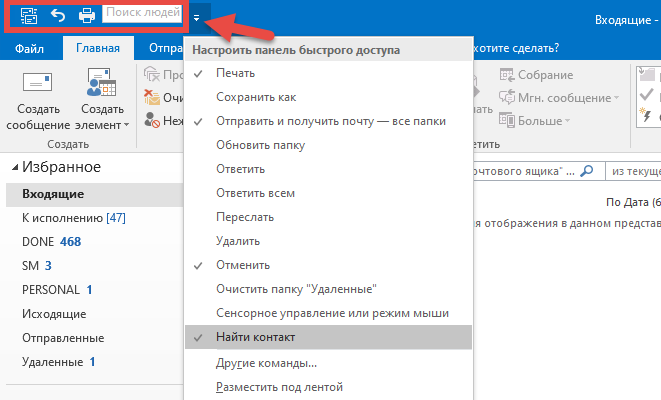Click the junk mail (Неж...) icon
This screenshot has width=661, height=400.
[152, 121]
